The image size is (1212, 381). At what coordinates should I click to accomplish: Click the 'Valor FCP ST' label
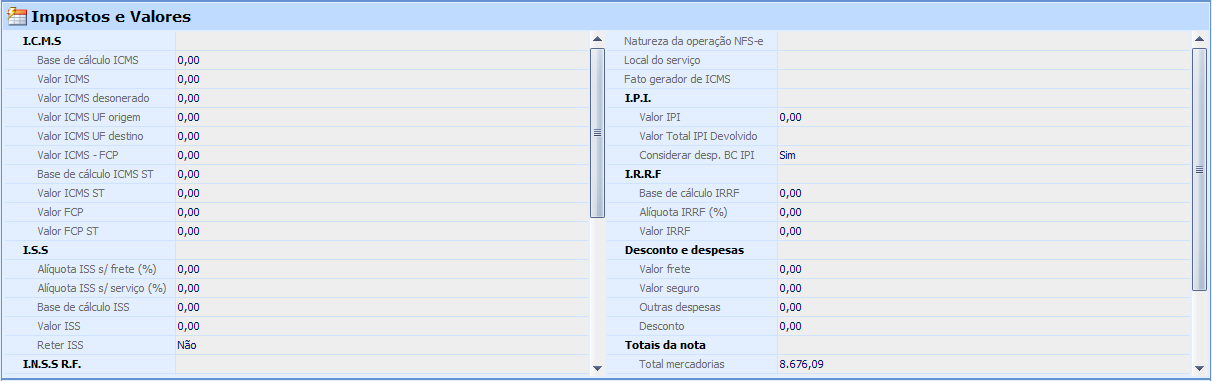68,231
